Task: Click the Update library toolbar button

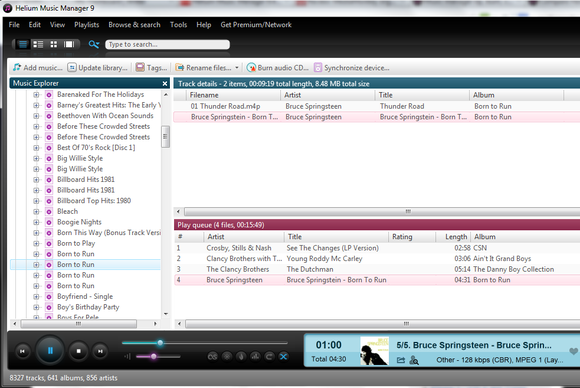Action: pos(97,68)
